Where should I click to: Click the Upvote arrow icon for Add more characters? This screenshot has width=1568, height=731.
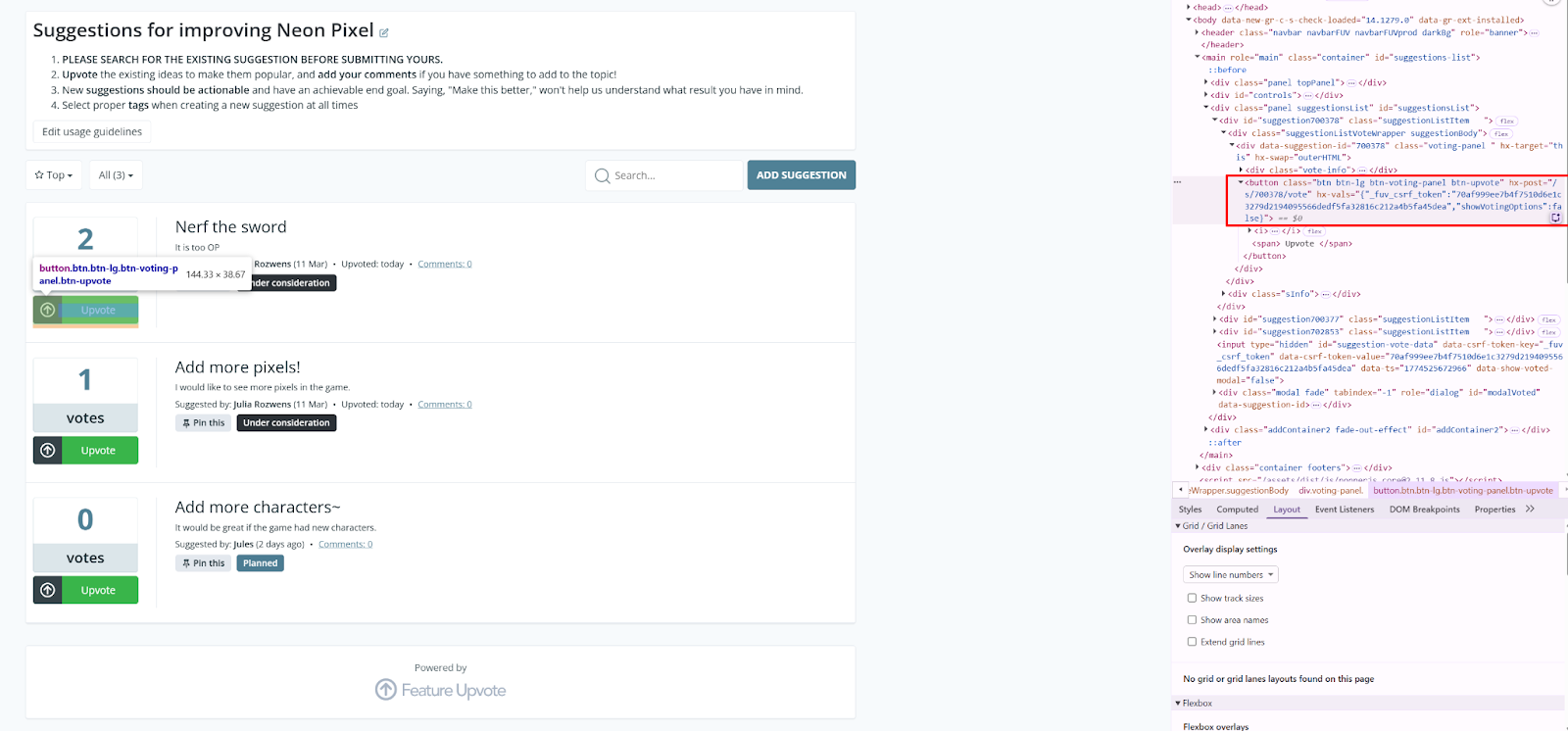[48, 590]
